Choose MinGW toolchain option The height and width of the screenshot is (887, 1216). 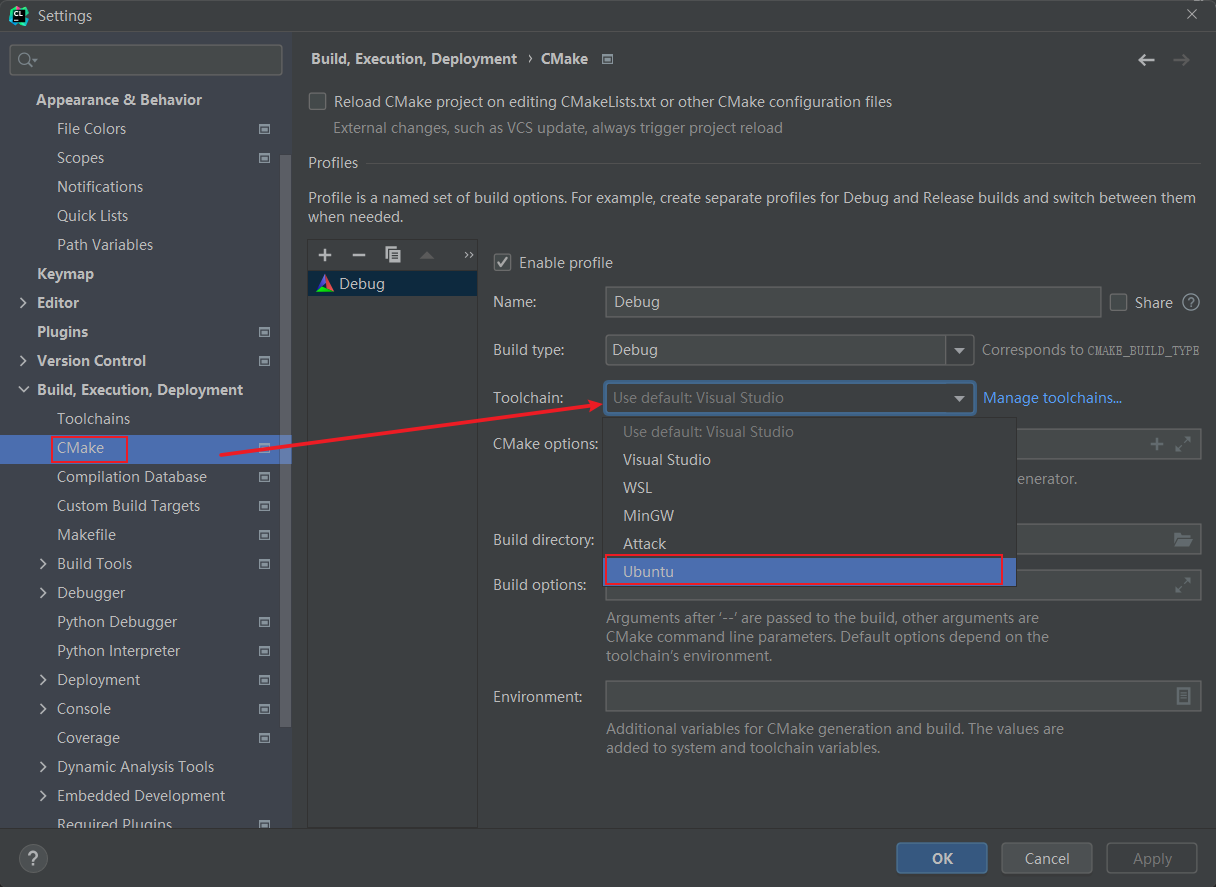point(810,516)
